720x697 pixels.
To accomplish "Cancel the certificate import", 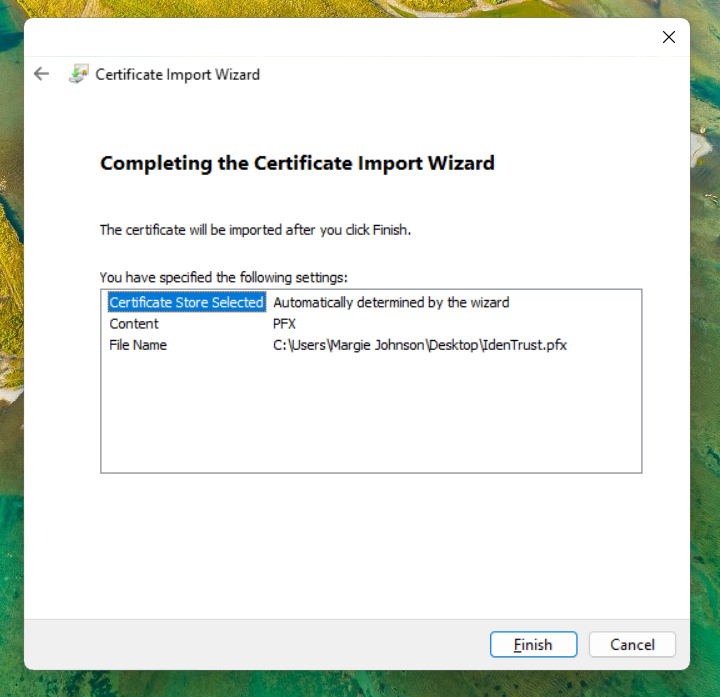I will click(632, 645).
